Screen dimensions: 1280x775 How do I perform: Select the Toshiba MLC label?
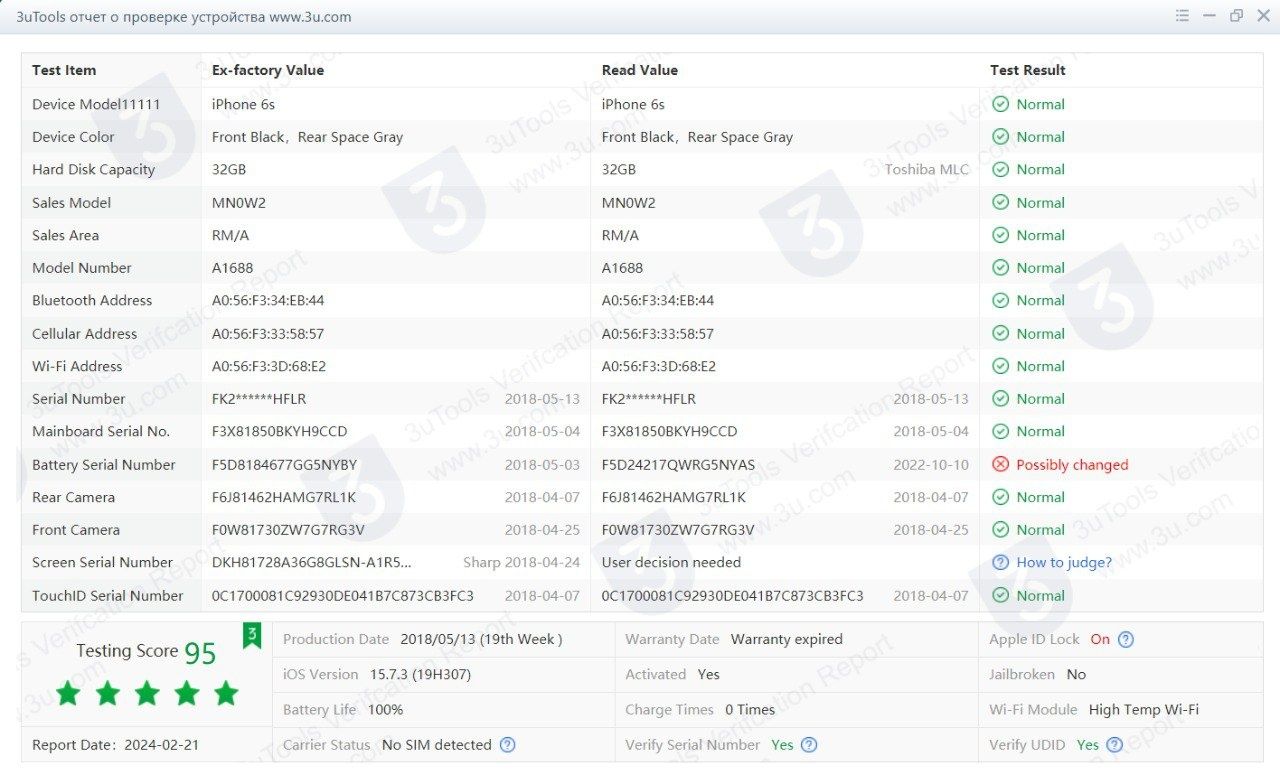[927, 170]
